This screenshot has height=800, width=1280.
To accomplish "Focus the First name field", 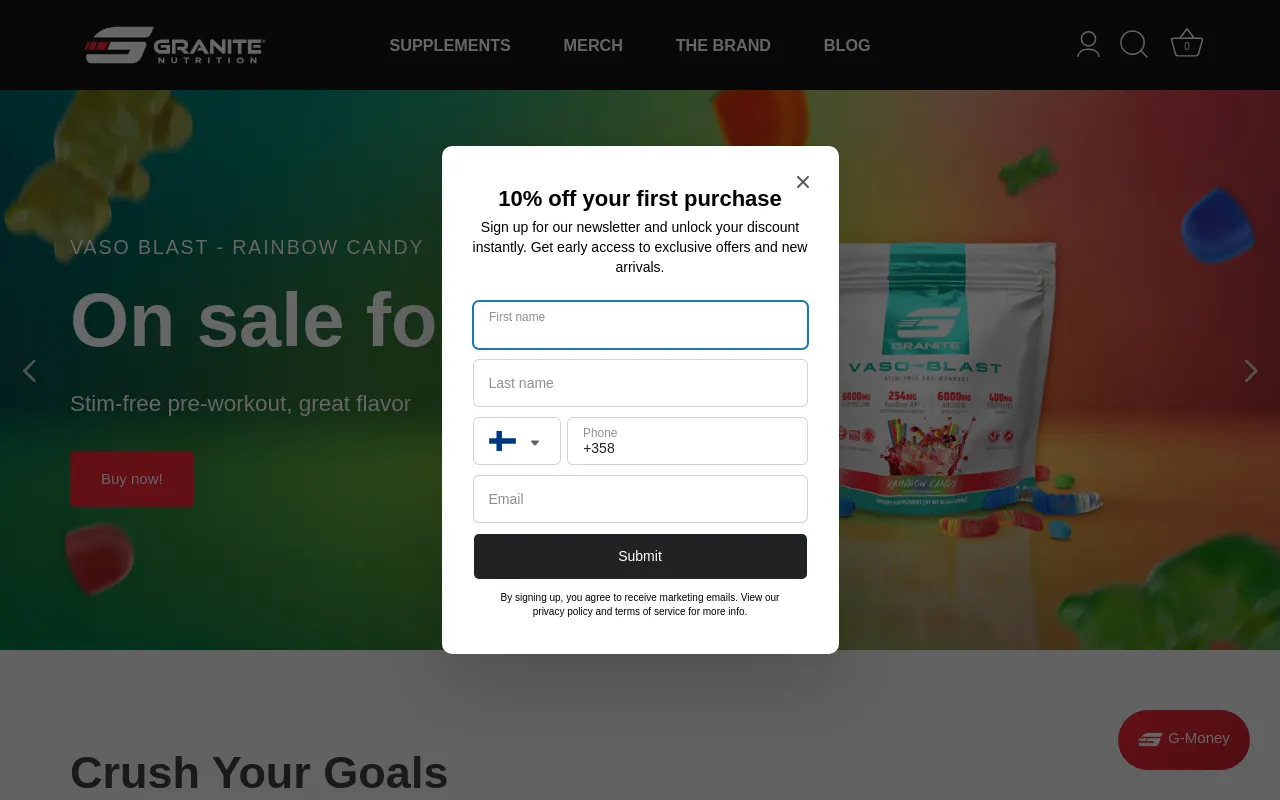I will tap(640, 325).
